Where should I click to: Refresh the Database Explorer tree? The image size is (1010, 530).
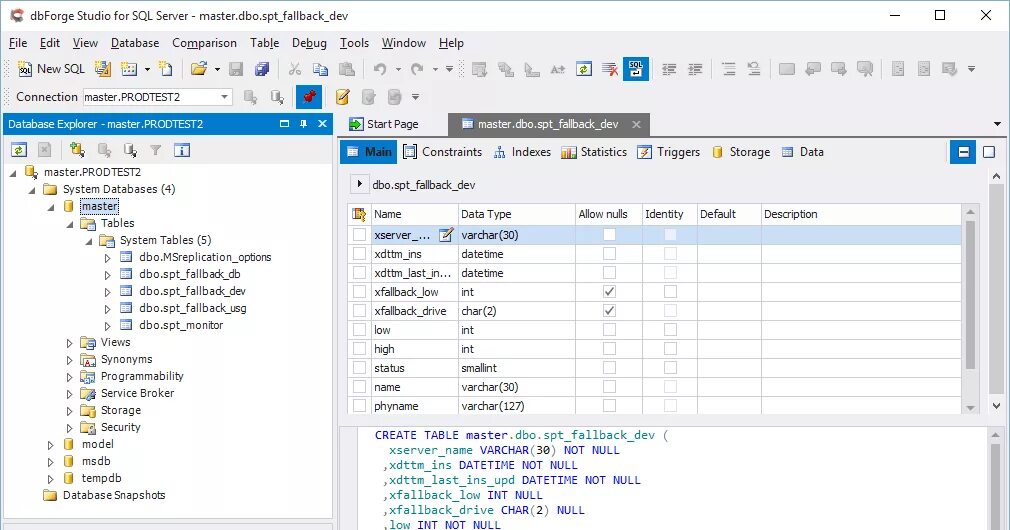(19, 150)
